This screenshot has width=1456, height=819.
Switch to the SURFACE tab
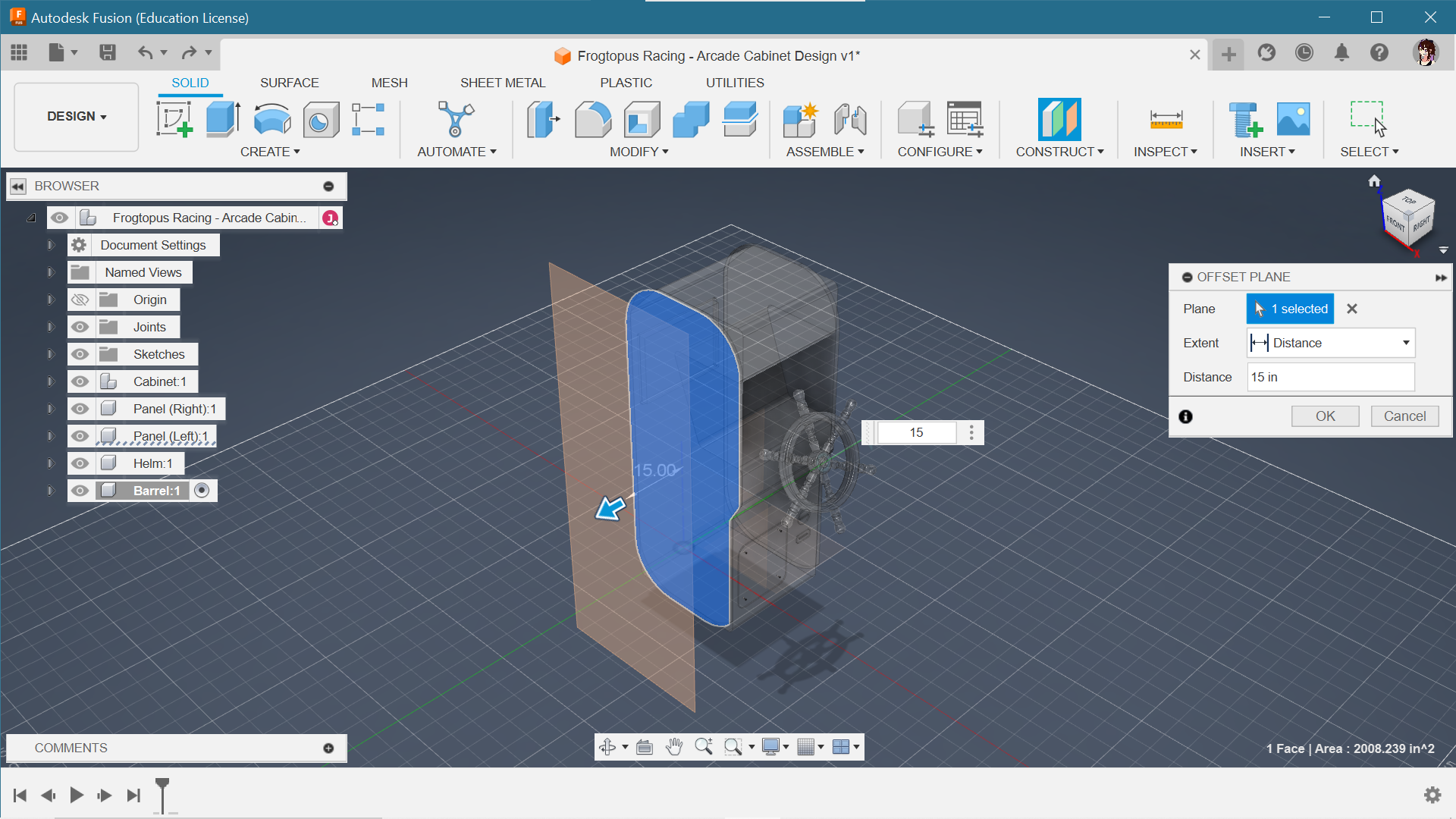pyautogui.click(x=289, y=83)
